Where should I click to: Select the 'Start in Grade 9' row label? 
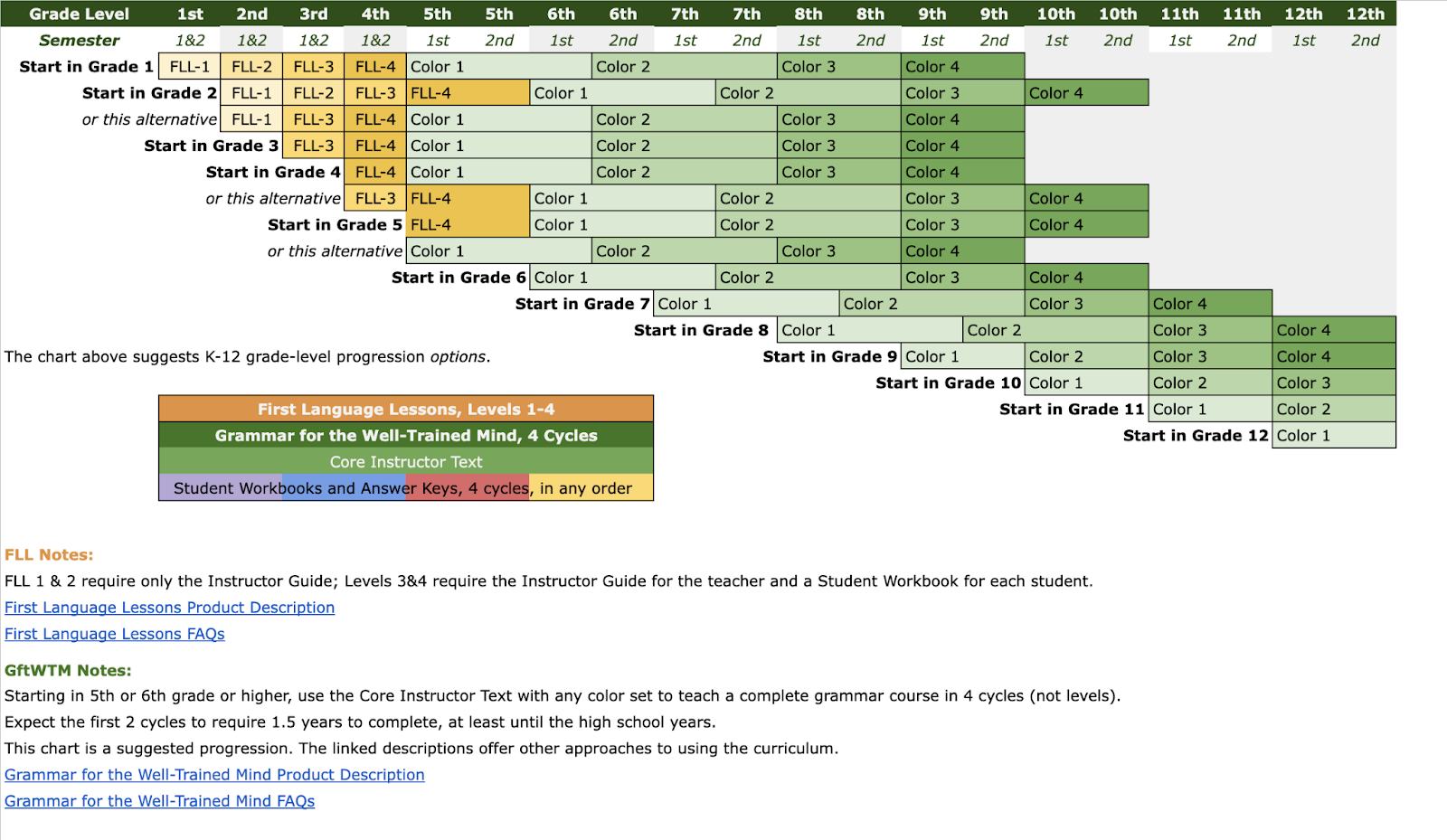tap(830, 356)
